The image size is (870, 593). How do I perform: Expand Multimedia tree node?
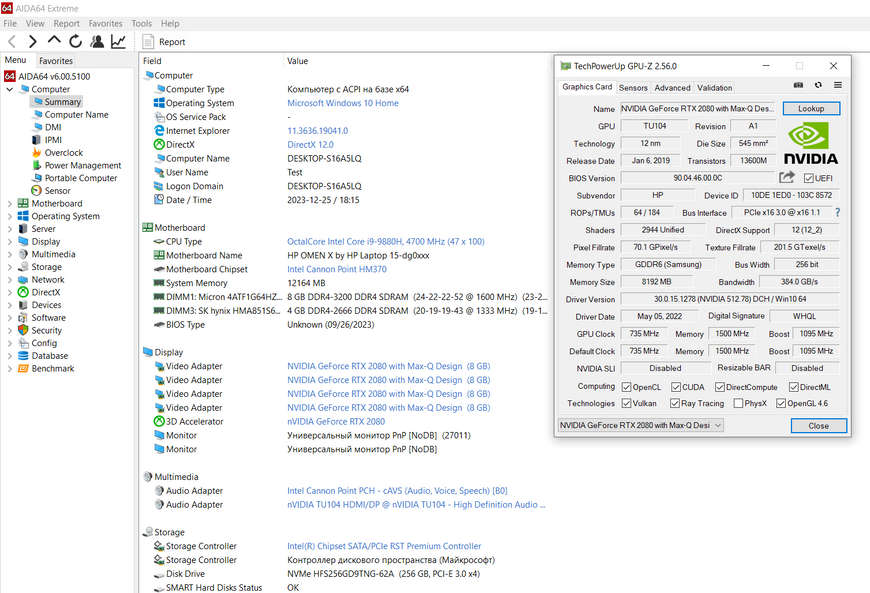(9, 255)
